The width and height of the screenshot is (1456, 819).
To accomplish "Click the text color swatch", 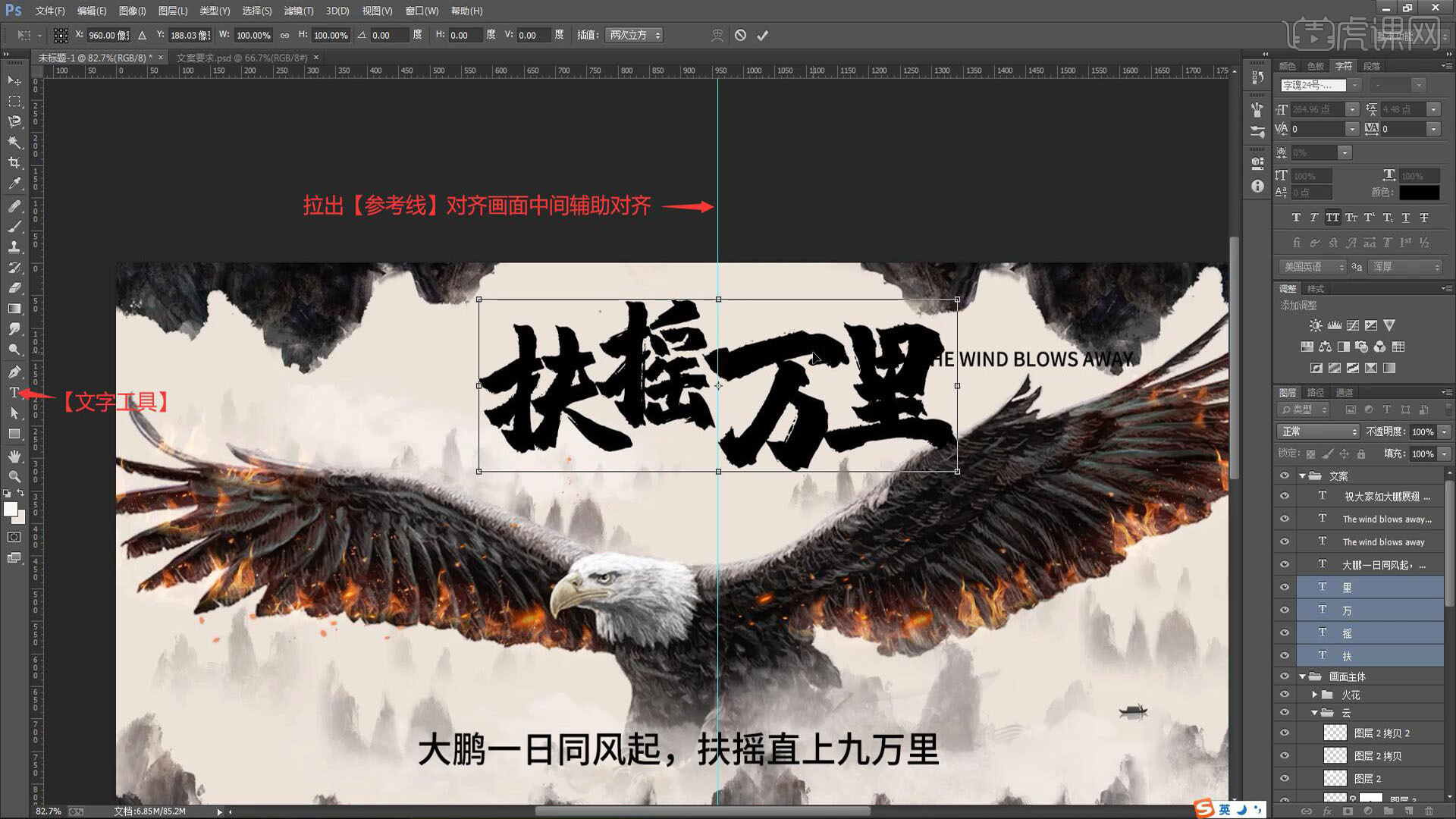I will (1419, 193).
